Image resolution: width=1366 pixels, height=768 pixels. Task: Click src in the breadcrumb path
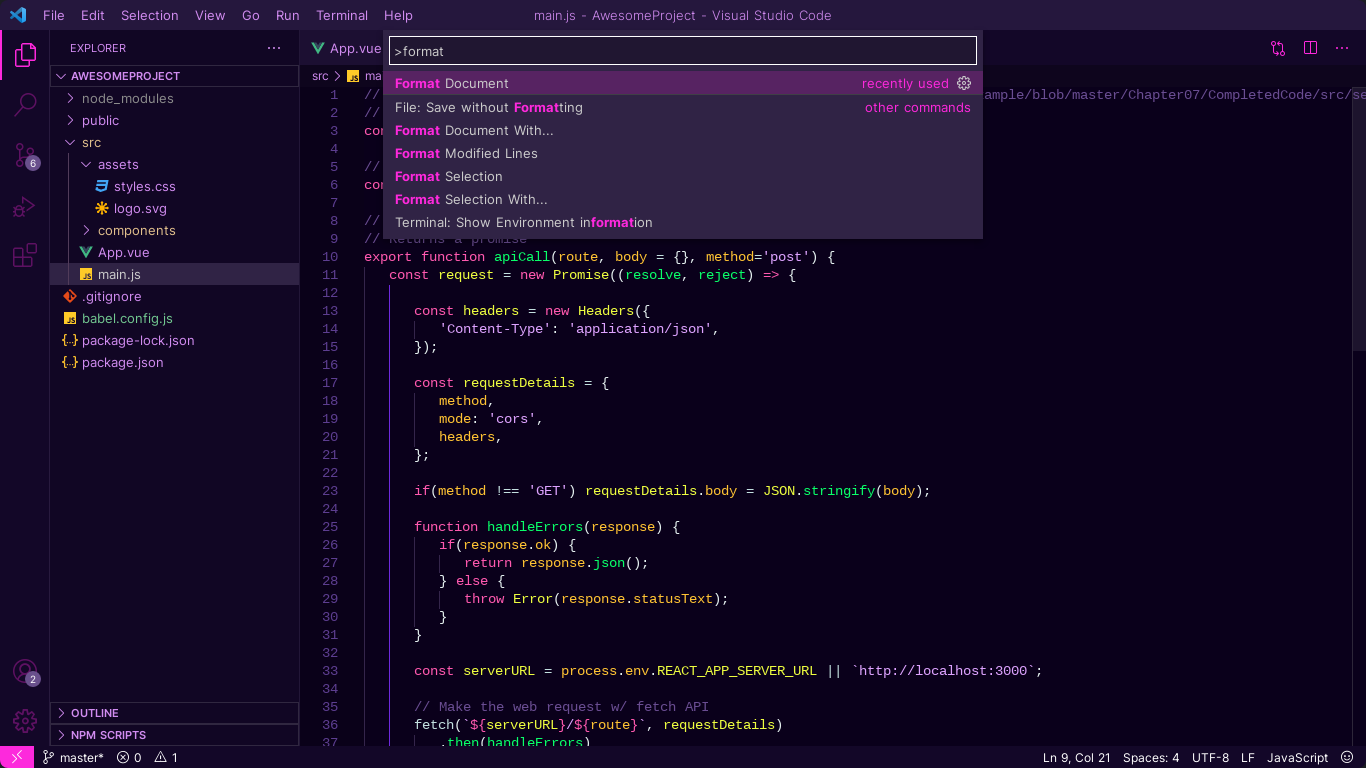pyautogui.click(x=320, y=76)
